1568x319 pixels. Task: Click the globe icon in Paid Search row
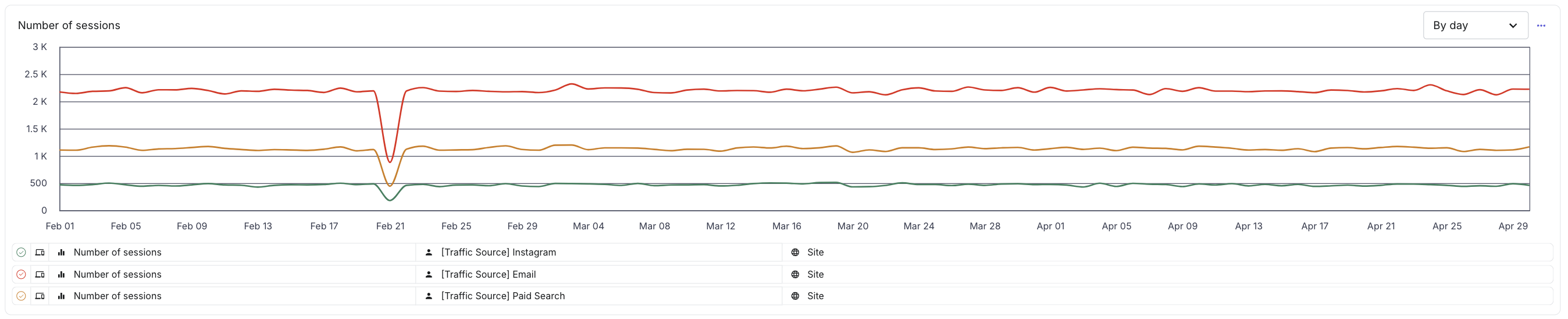click(795, 296)
